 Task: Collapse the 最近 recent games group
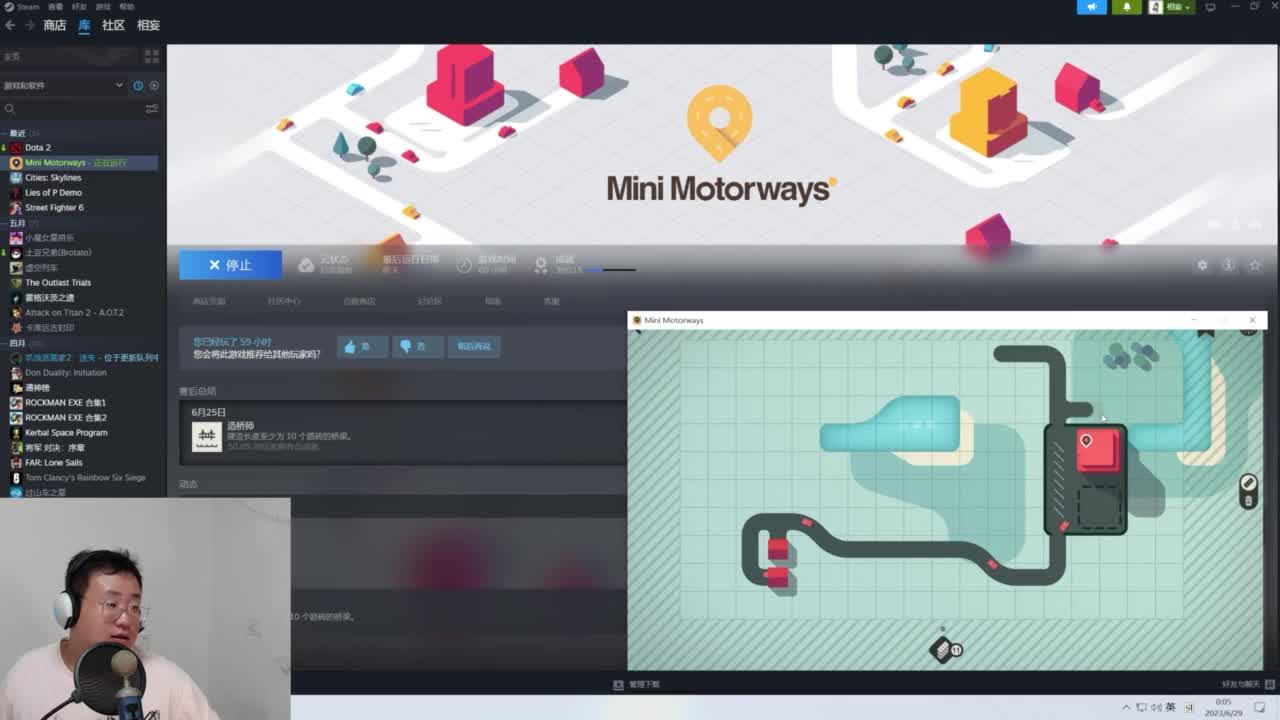click(x=20, y=133)
